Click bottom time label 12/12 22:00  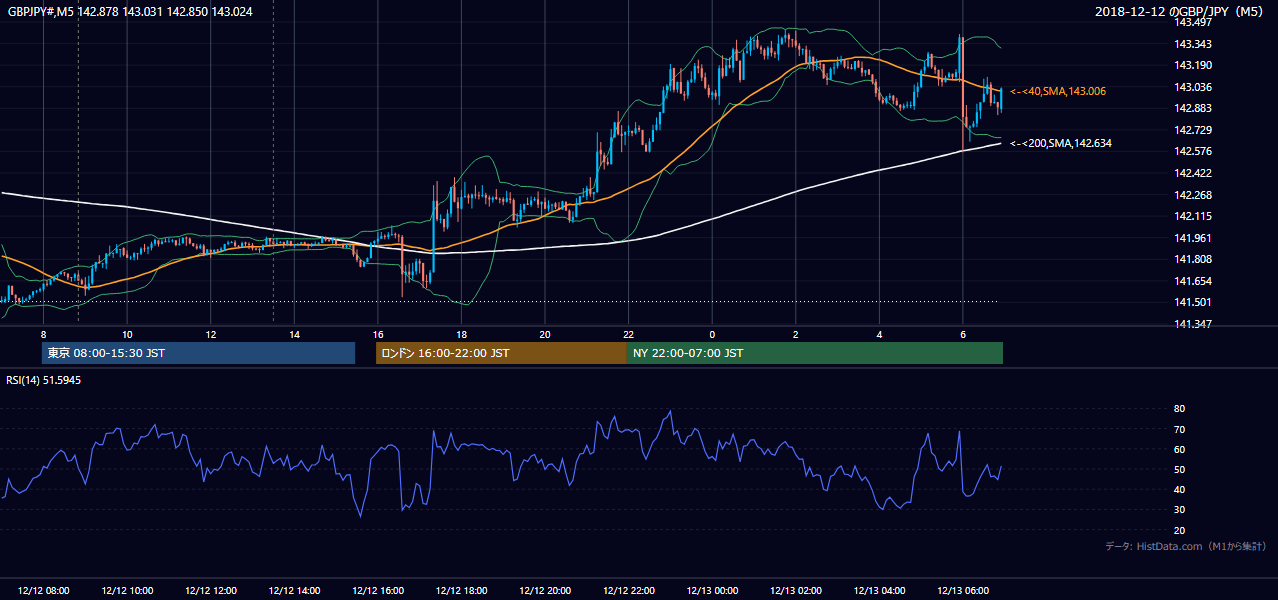628,591
